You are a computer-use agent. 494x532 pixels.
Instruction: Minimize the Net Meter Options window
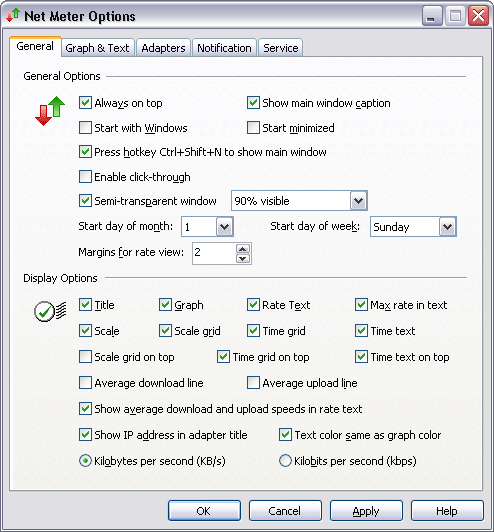coord(432,16)
